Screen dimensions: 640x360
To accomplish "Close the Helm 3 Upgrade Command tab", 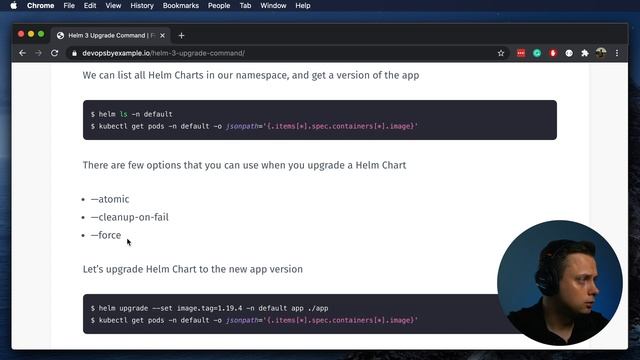I will tap(162, 36).
